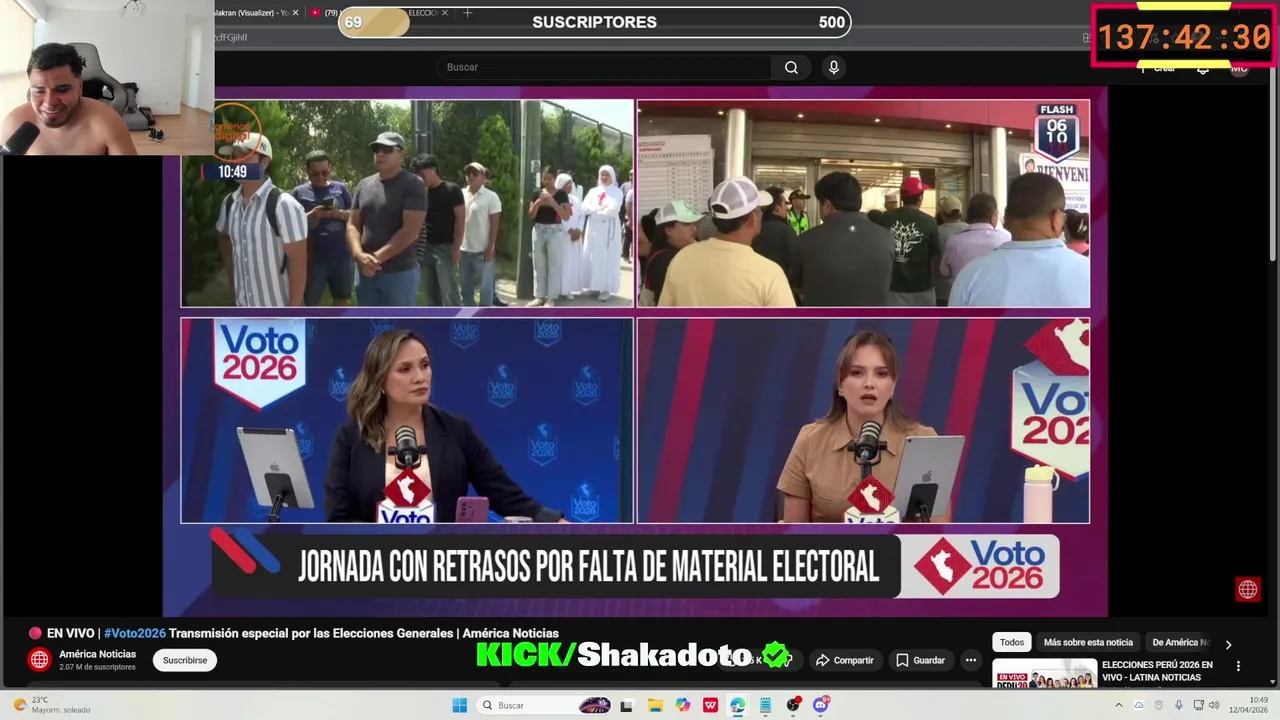Switch to Microsoft Edge in the taskbar
The height and width of the screenshot is (720, 1280).
[738, 705]
